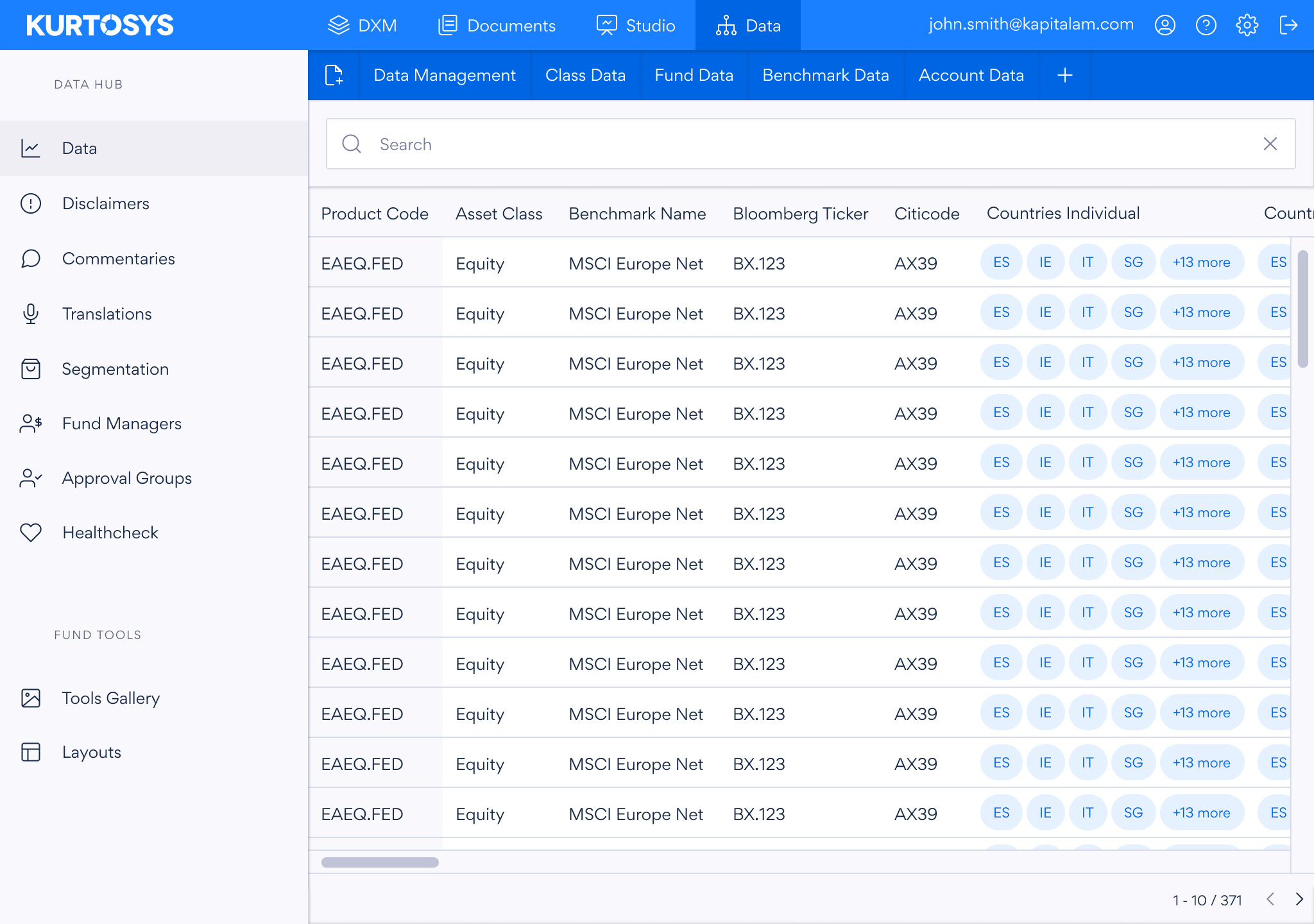1314x924 pixels.
Task: Sort by Bloomberg Ticker column header
Action: tap(800, 214)
